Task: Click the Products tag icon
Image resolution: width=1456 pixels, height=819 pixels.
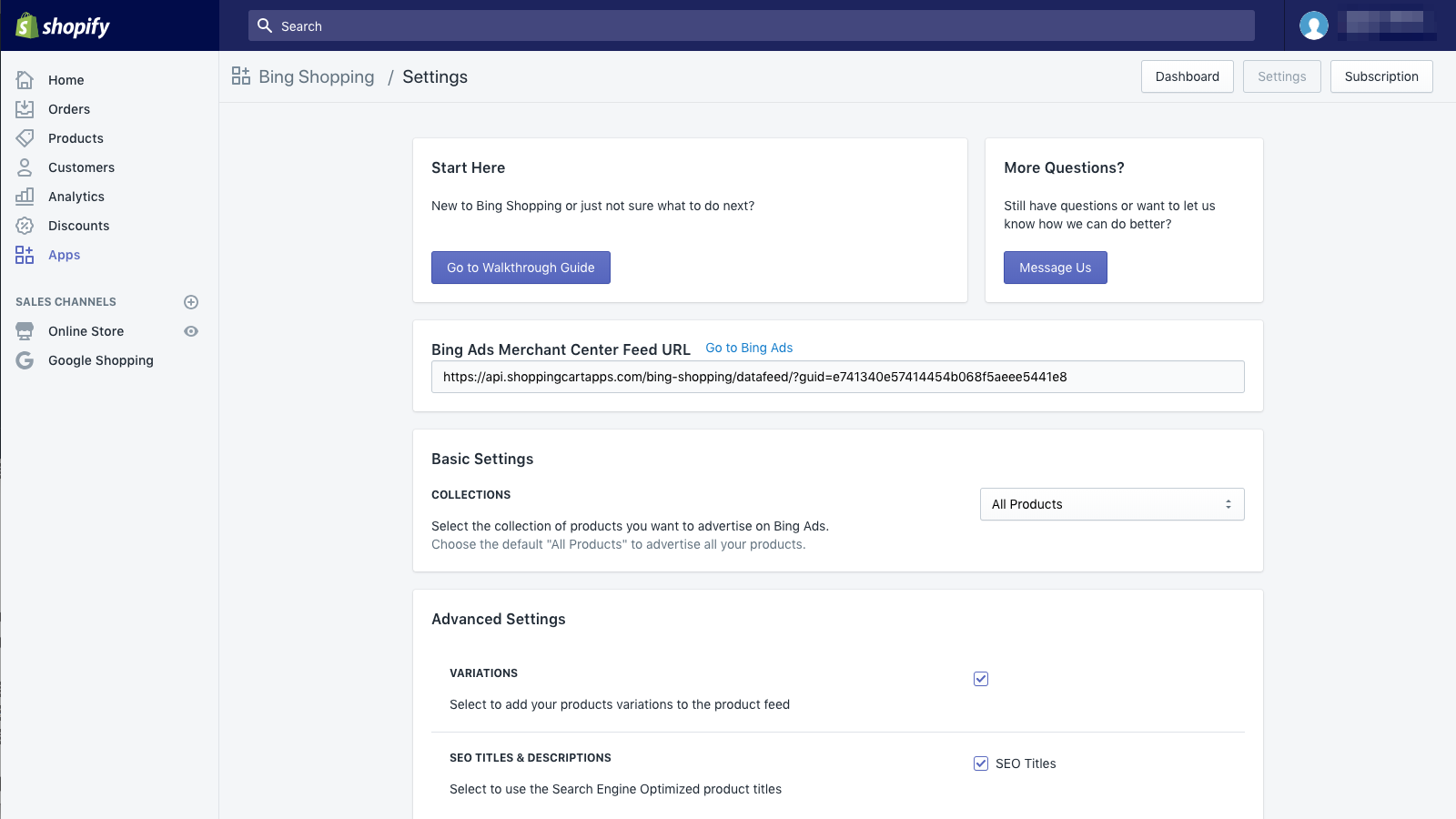Action: [25, 138]
